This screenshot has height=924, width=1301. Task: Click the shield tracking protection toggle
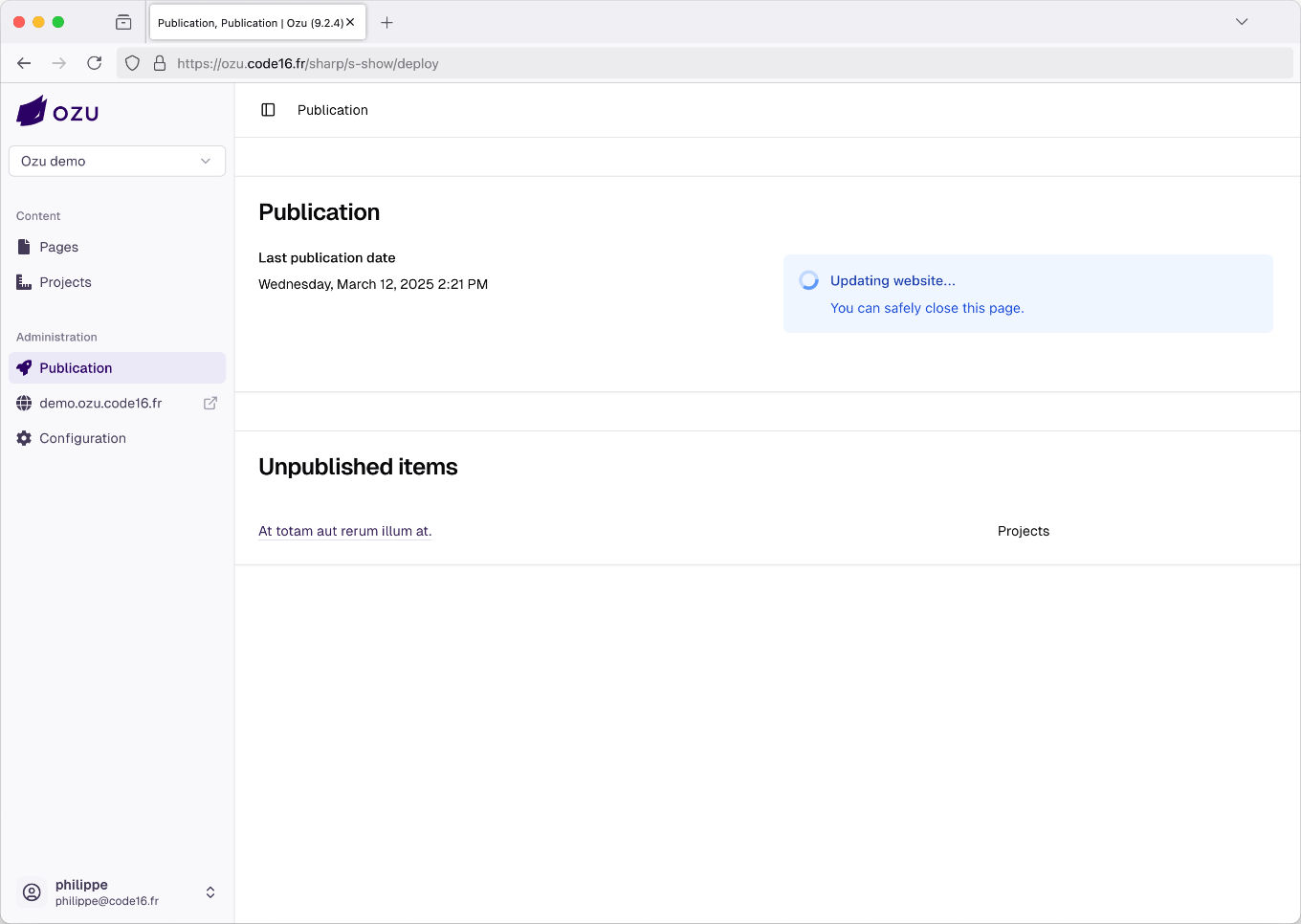click(x=132, y=63)
